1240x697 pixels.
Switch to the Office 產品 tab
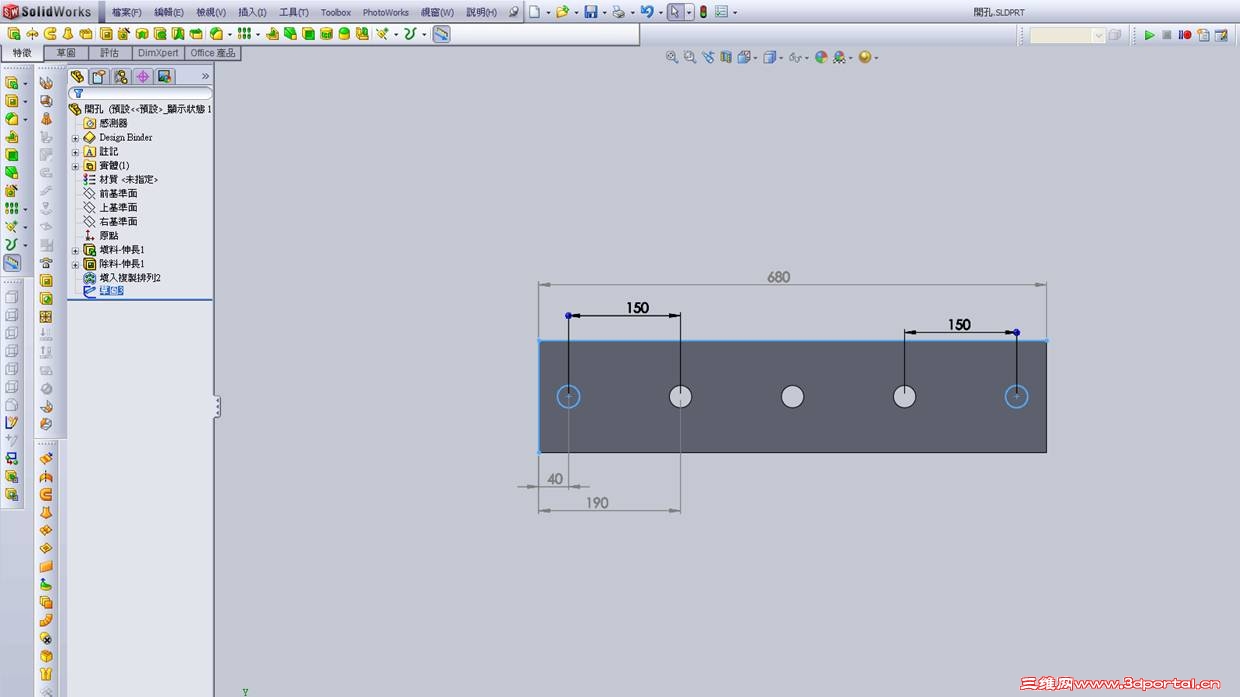click(x=212, y=53)
